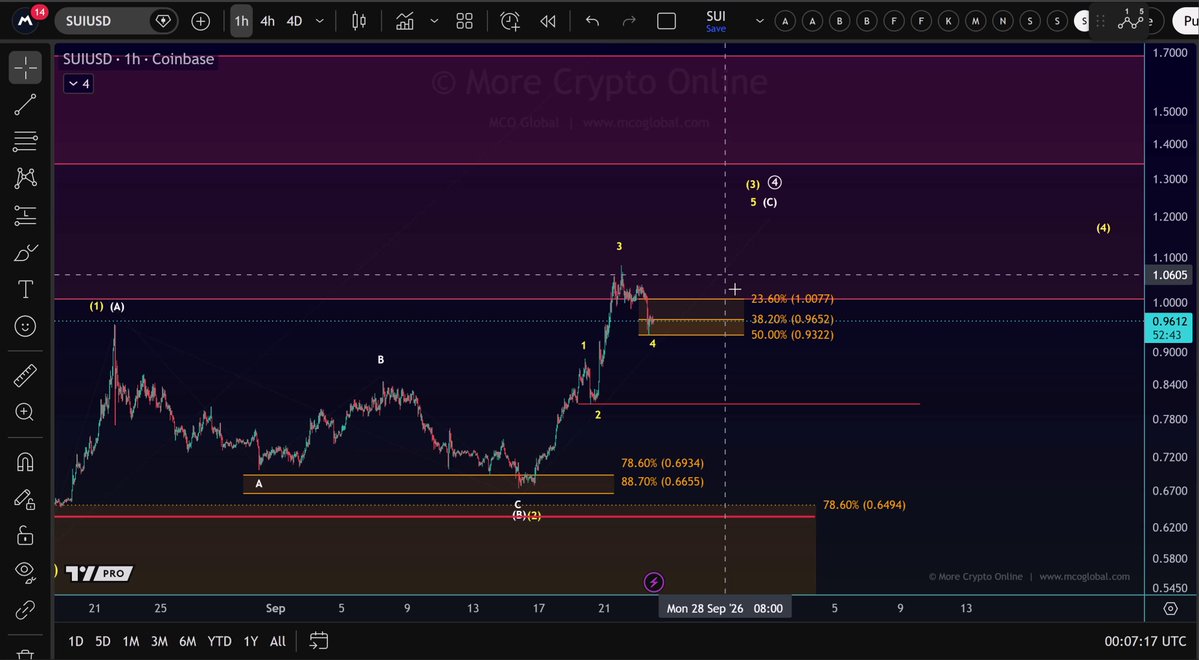Click the link drawings chain icon
The height and width of the screenshot is (660, 1199).
(x=25, y=610)
